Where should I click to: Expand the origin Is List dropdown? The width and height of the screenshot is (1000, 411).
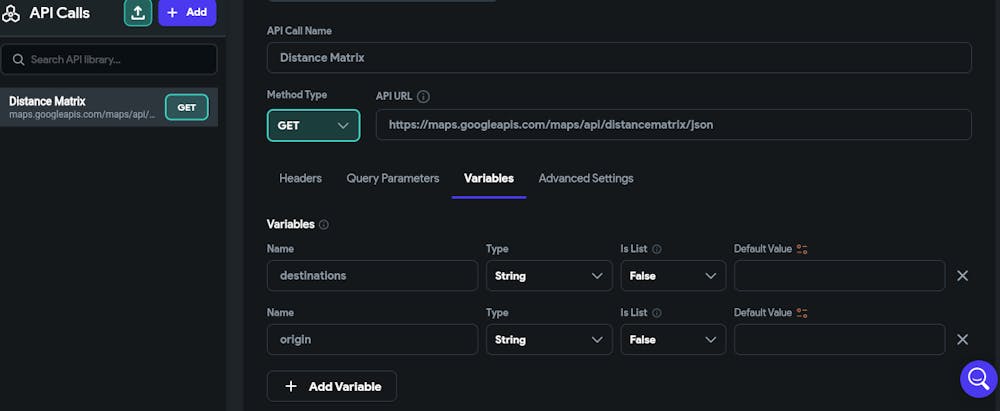(x=672, y=340)
